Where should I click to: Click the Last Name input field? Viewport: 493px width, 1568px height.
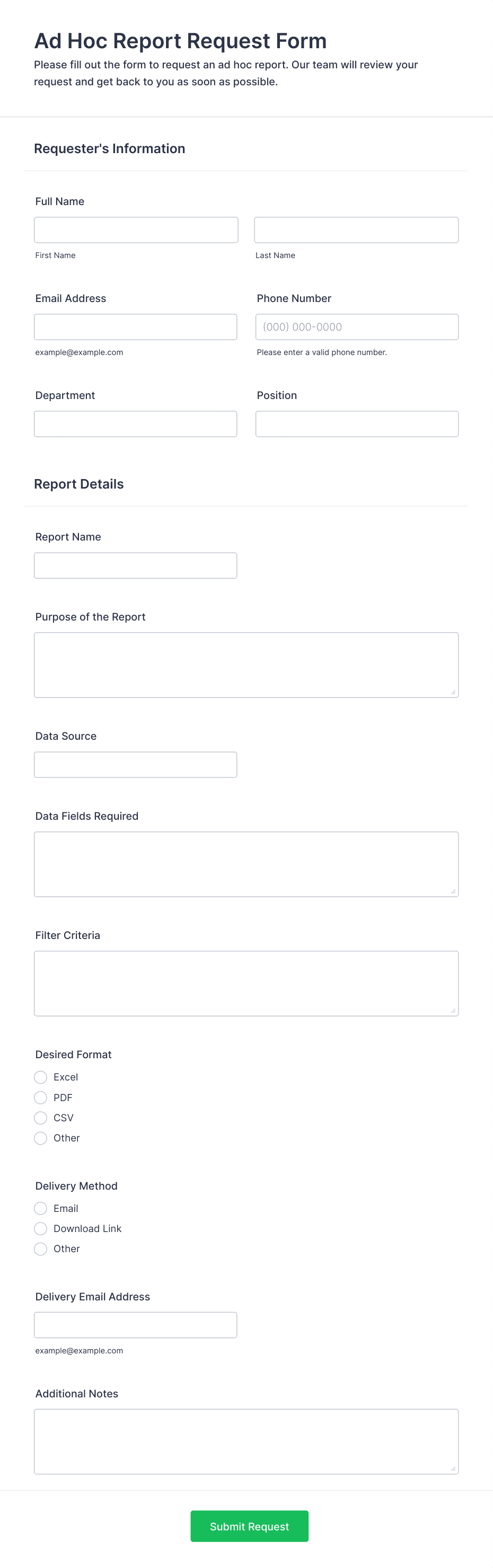tap(356, 229)
